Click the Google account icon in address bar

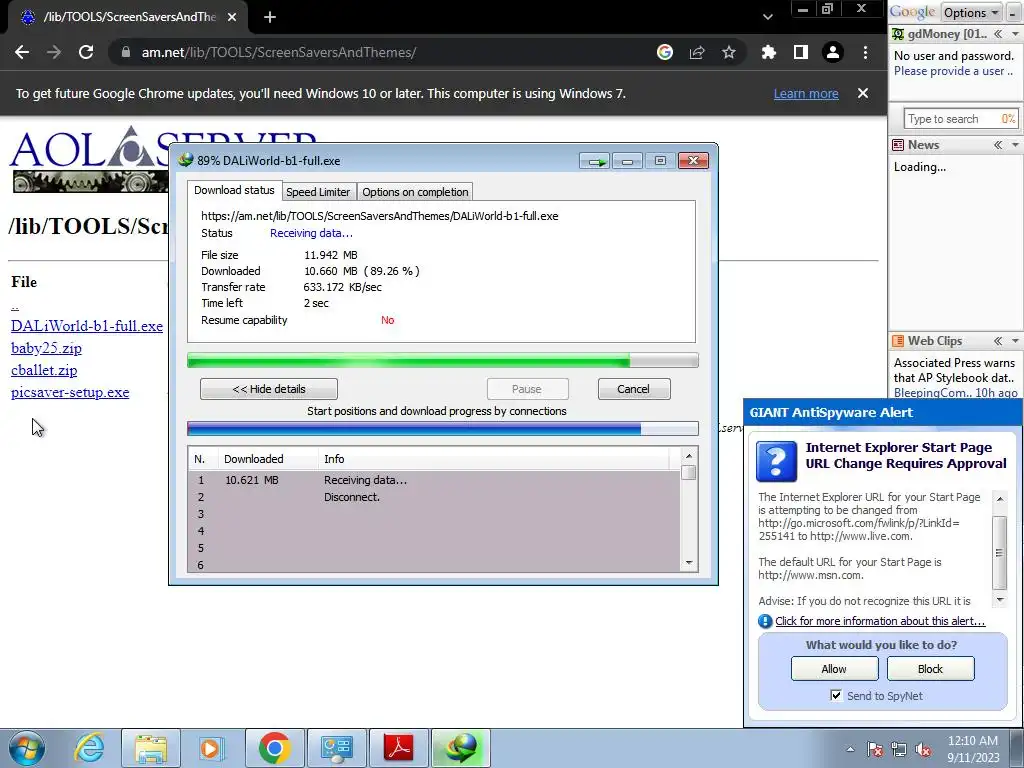click(x=665, y=52)
